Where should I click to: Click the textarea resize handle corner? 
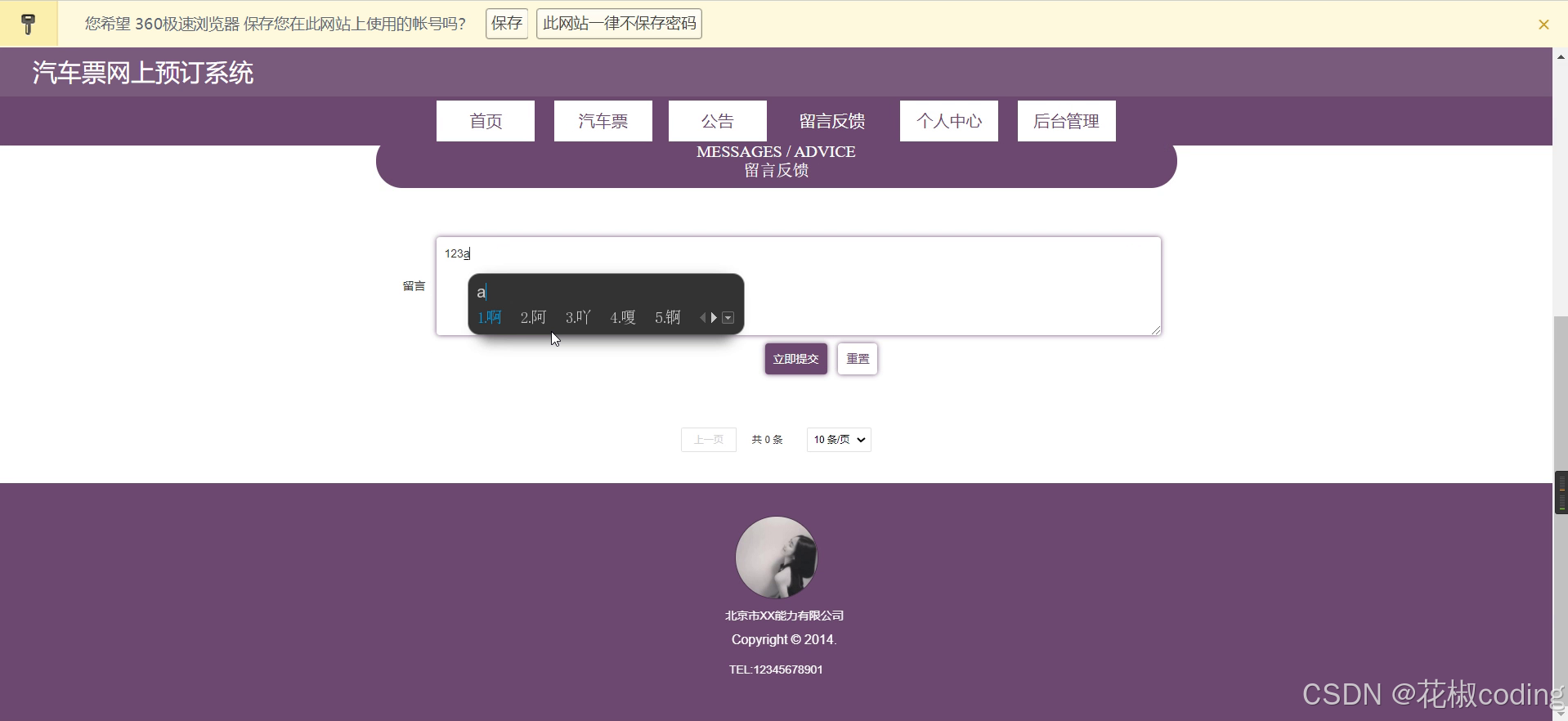tap(1156, 329)
